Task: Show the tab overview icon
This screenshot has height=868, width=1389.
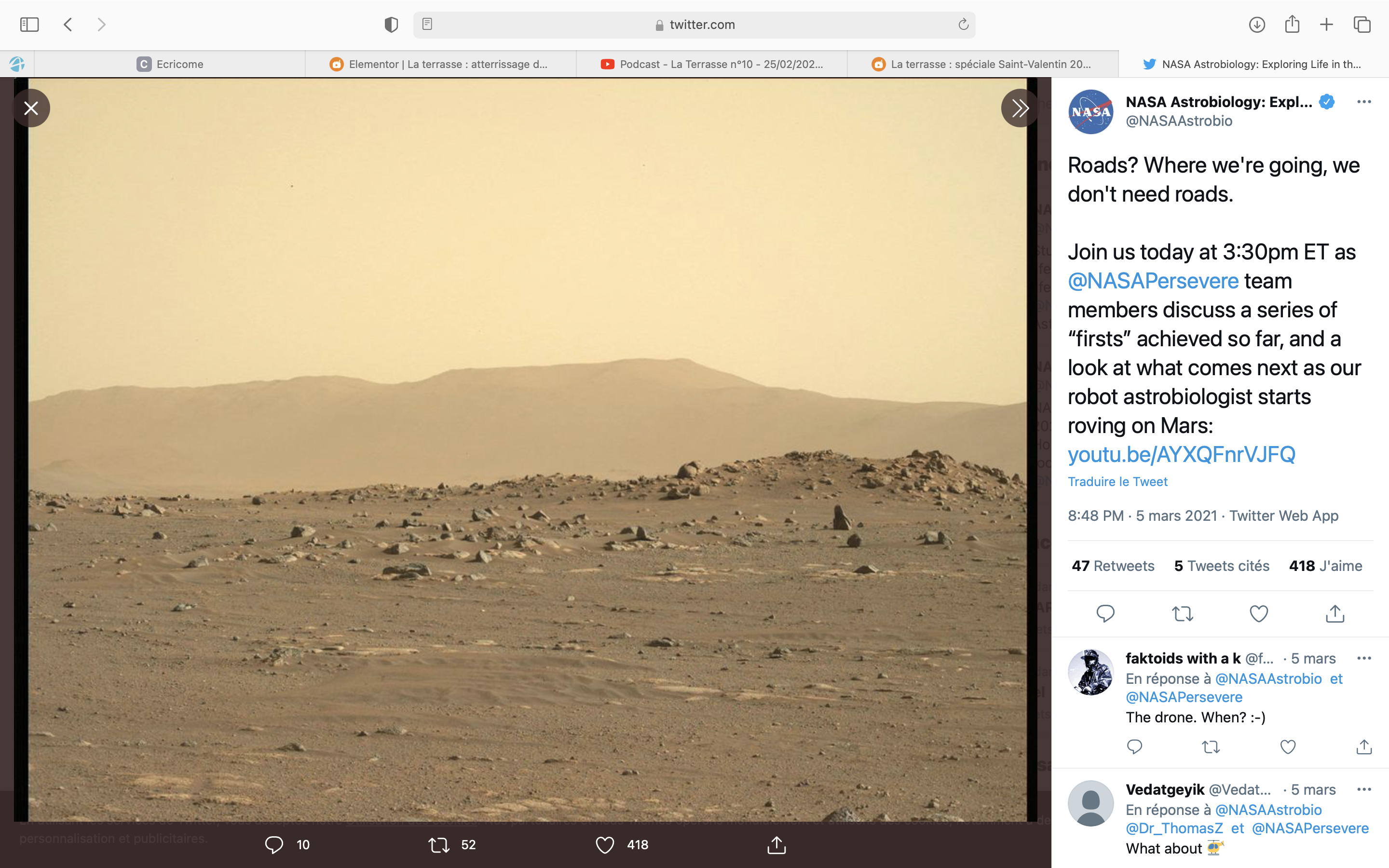Action: pos(1362,25)
